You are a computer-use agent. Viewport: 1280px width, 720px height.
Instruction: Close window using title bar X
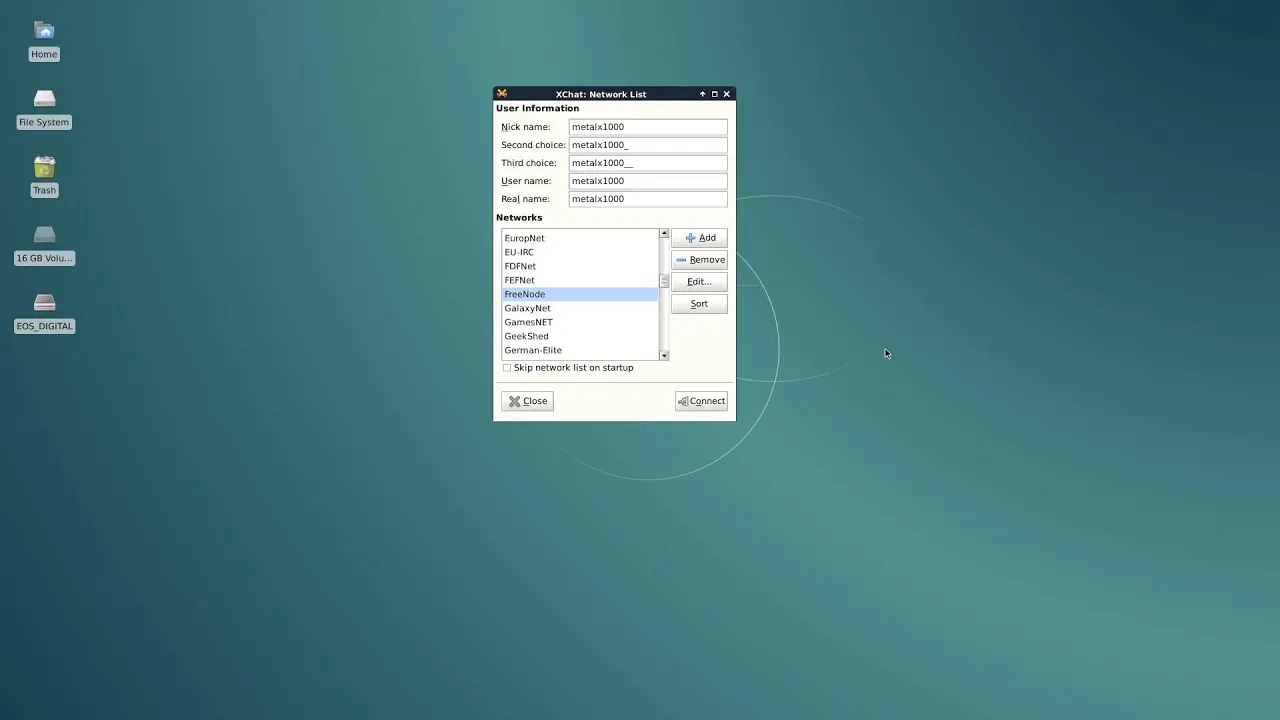pos(727,94)
